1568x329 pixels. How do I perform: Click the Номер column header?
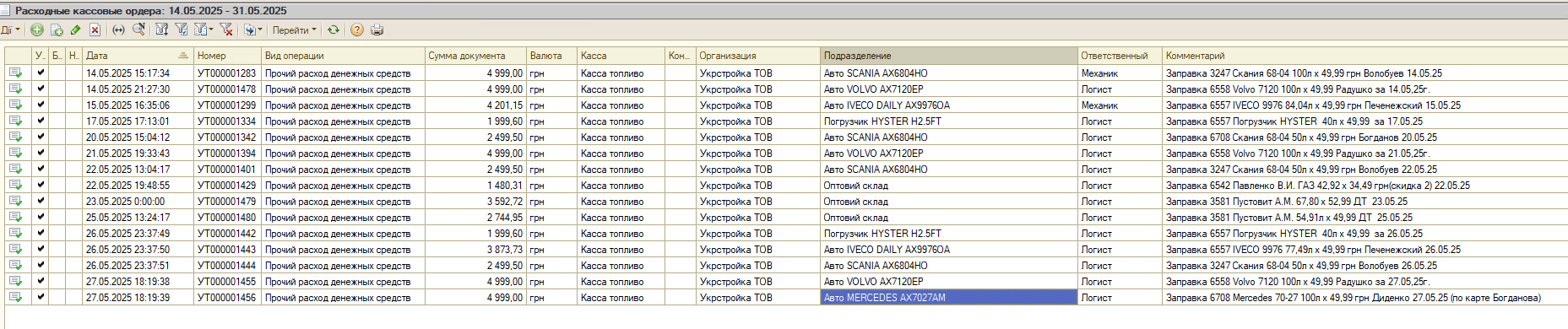click(227, 56)
